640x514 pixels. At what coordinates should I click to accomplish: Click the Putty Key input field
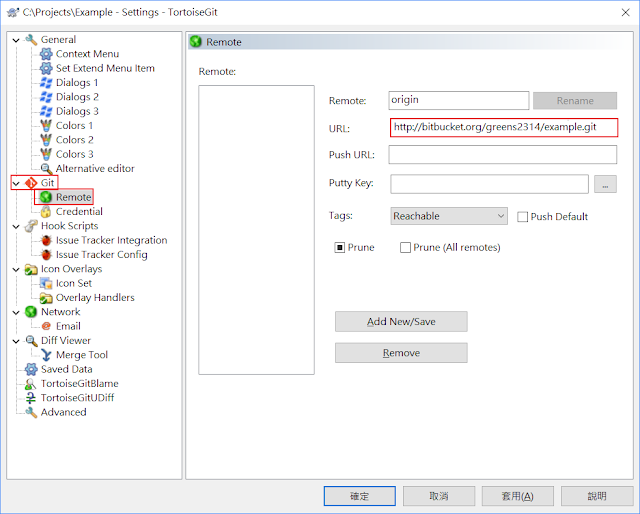pyautogui.click(x=489, y=184)
